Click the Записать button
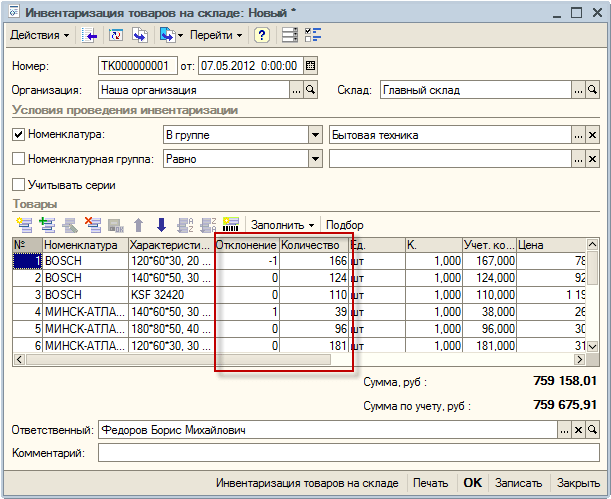Image resolution: width=611 pixels, height=499 pixels. click(518, 483)
